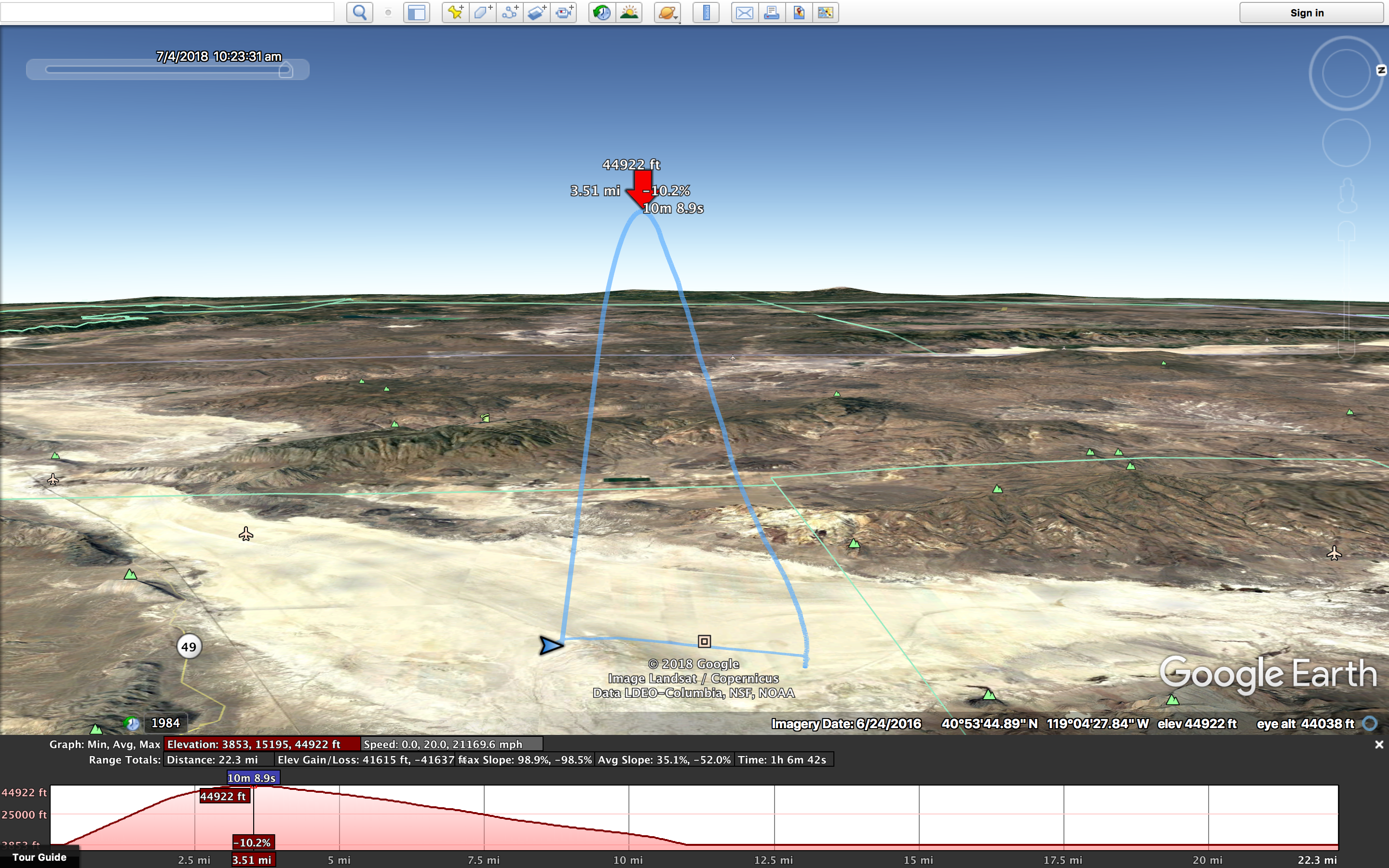The width and height of the screenshot is (1389, 868).
Task: Select the Ruler measuring tool
Action: click(x=706, y=13)
